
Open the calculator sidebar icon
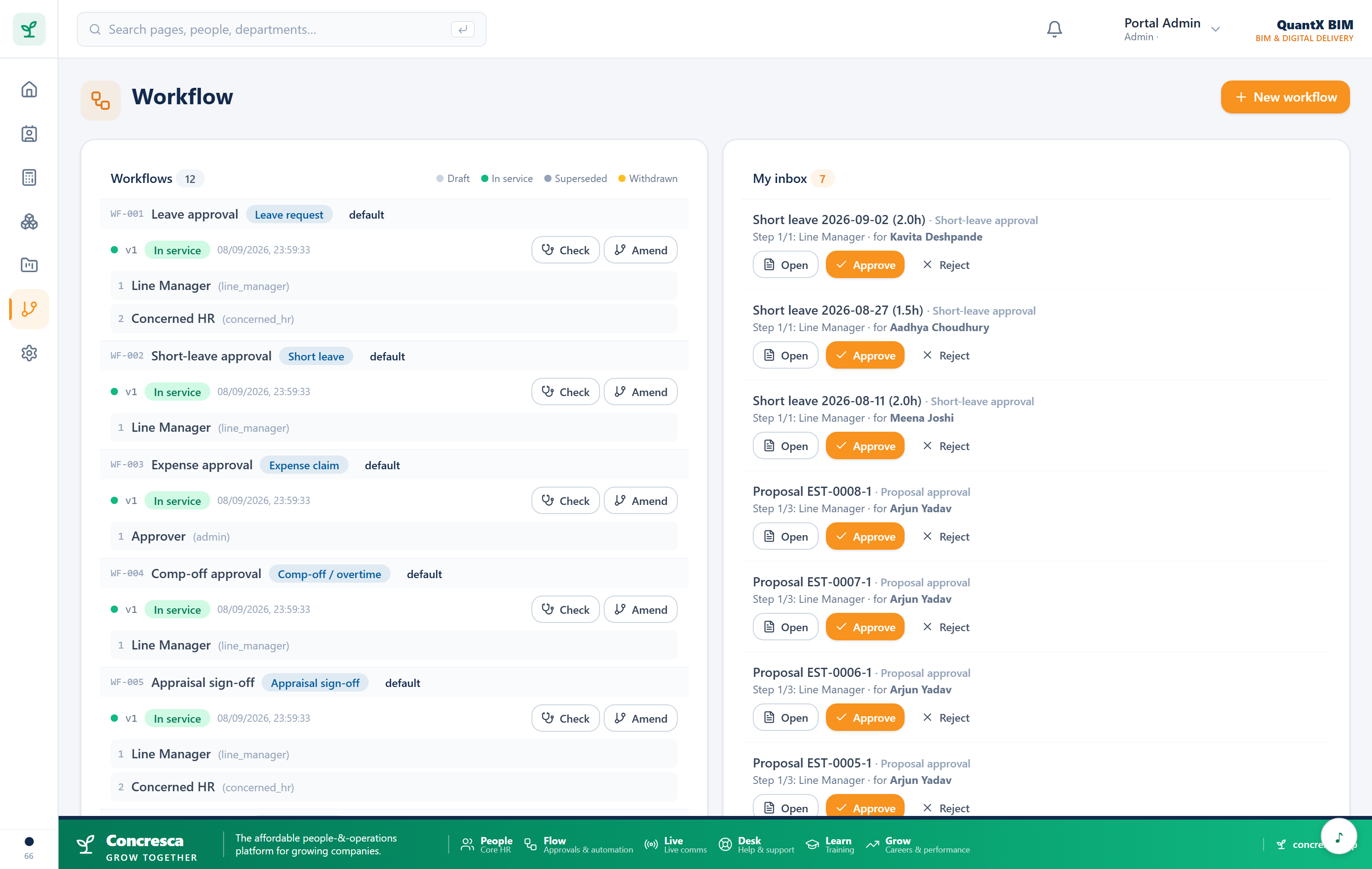coord(29,178)
